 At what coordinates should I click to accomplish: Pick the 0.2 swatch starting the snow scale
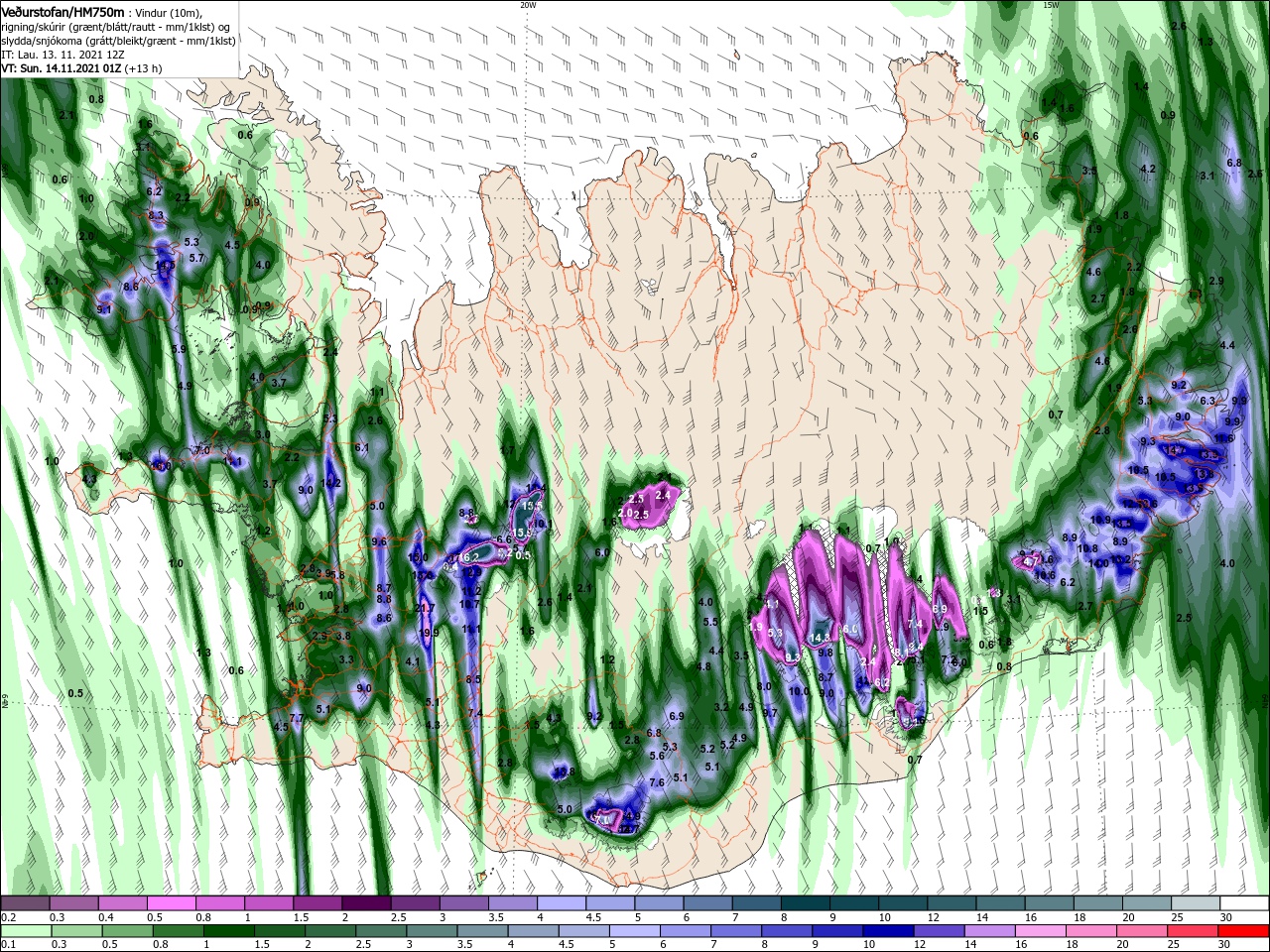tap(25, 903)
